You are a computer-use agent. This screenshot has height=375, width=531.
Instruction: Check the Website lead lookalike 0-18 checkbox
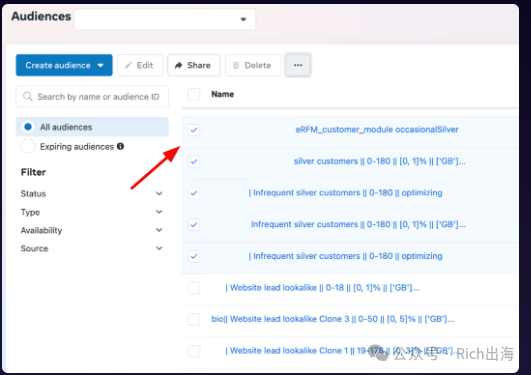click(194, 288)
